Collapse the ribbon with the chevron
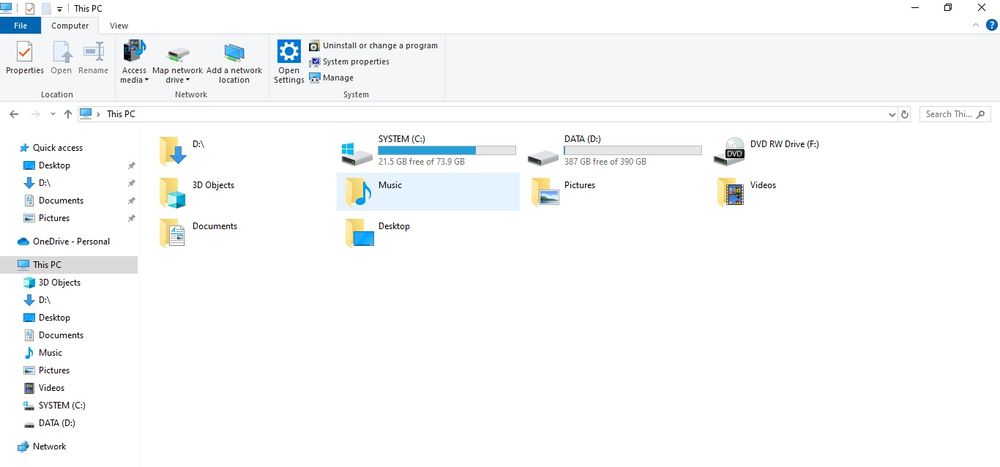Image resolution: width=1000 pixels, height=467 pixels. 976,25
